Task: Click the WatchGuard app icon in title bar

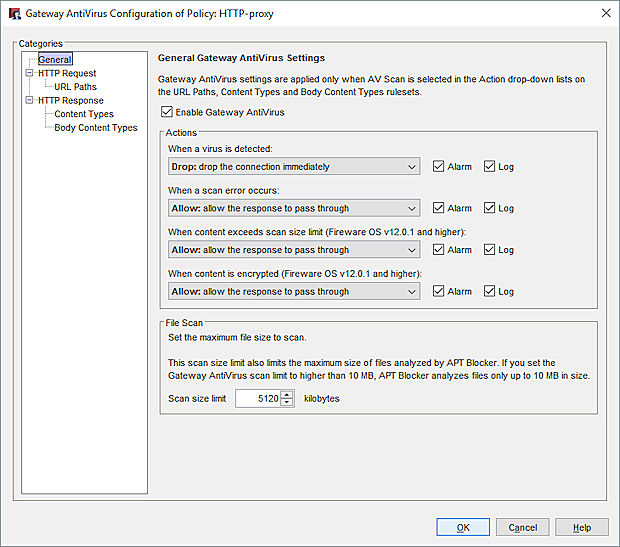Action: tap(12, 13)
